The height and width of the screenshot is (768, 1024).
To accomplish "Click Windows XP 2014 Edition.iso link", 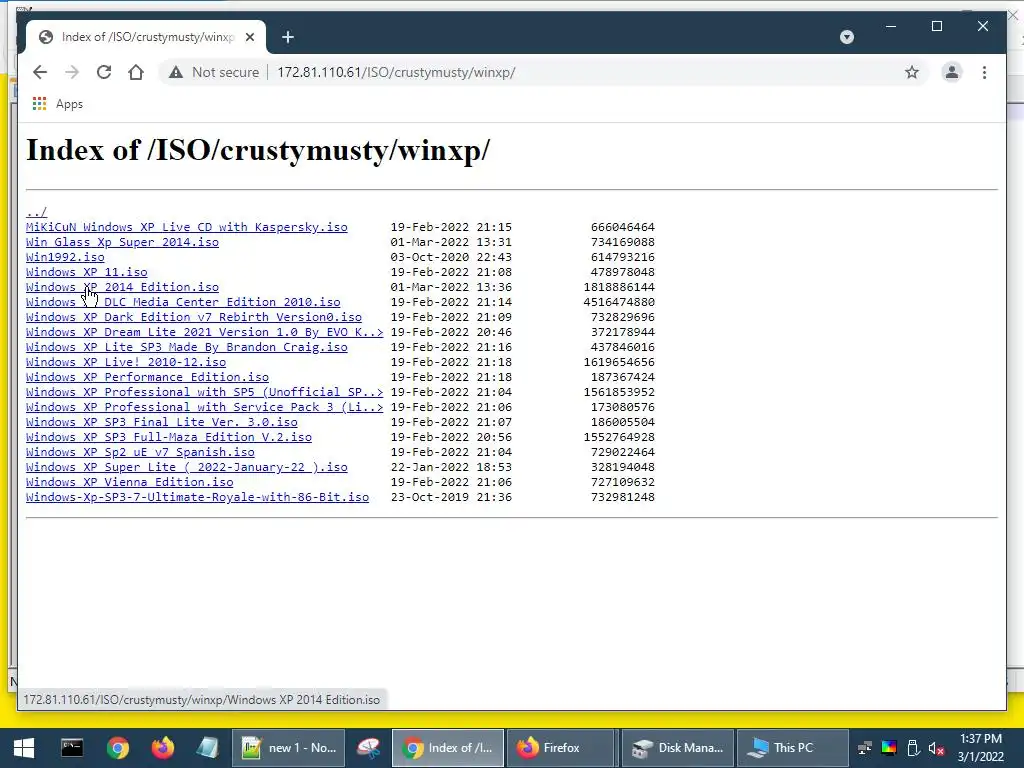I will pyautogui.click(x=122, y=287).
